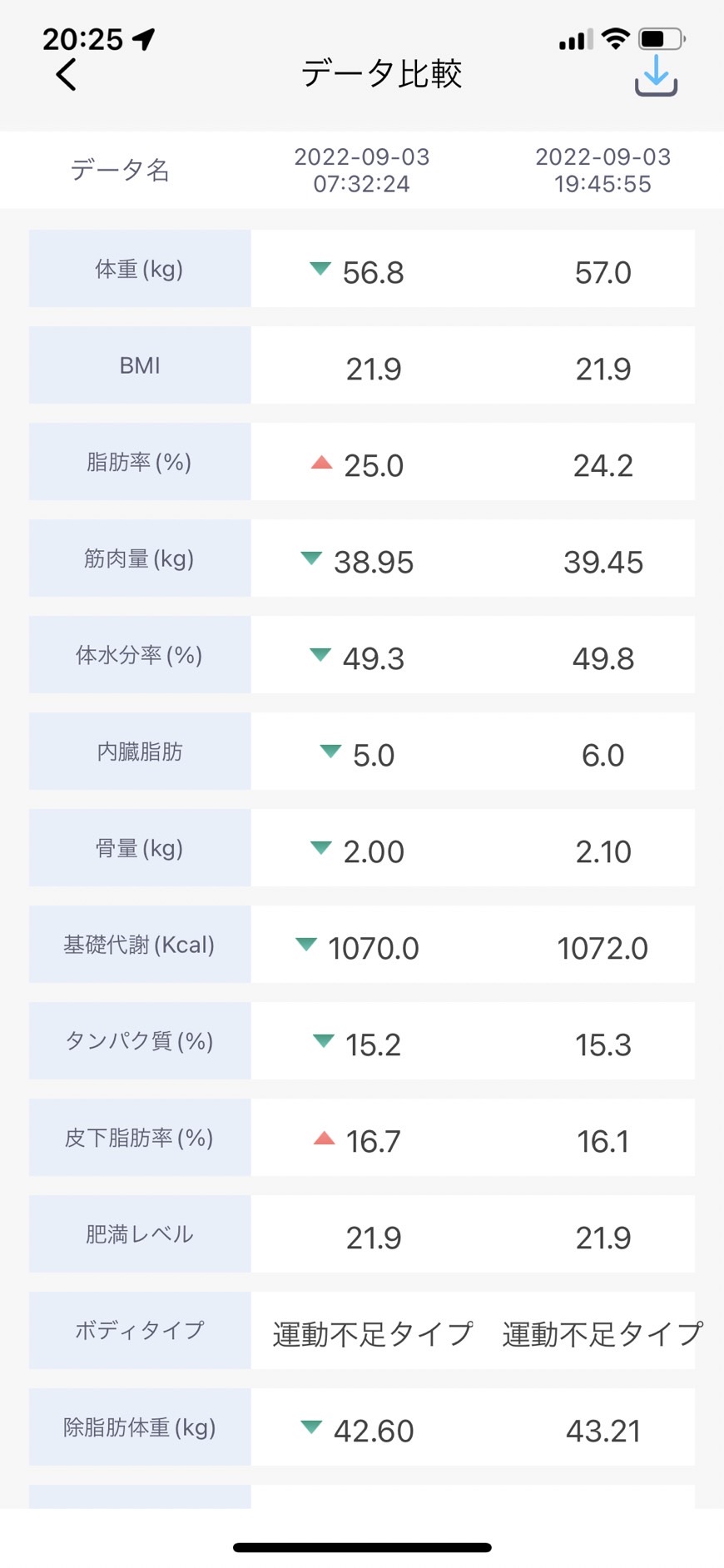
Task: Tap the red up arrow beside 25.0
Action: (x=321, y=462)
